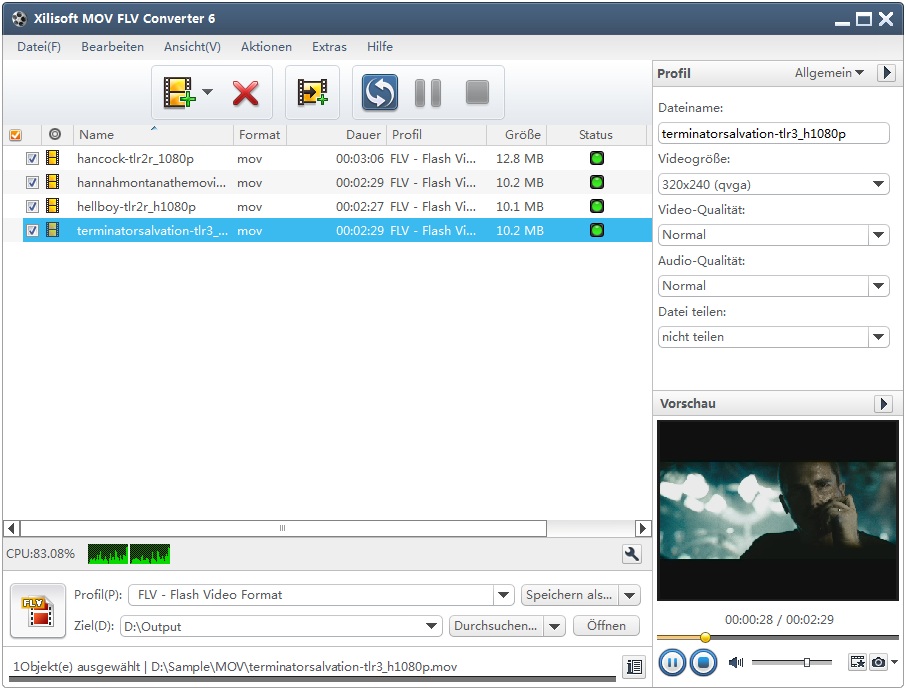Uncheck the hannahmontanathemovi checkbox

[x=32, y=183]
